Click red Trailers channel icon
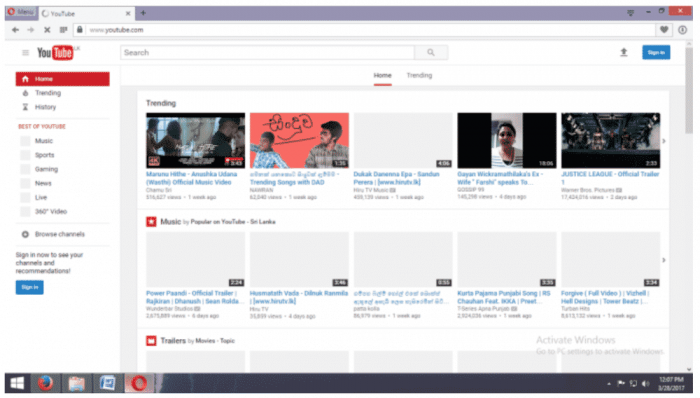Image resolution: width=700 pixels, height=398 pixels. pos(151,341)
